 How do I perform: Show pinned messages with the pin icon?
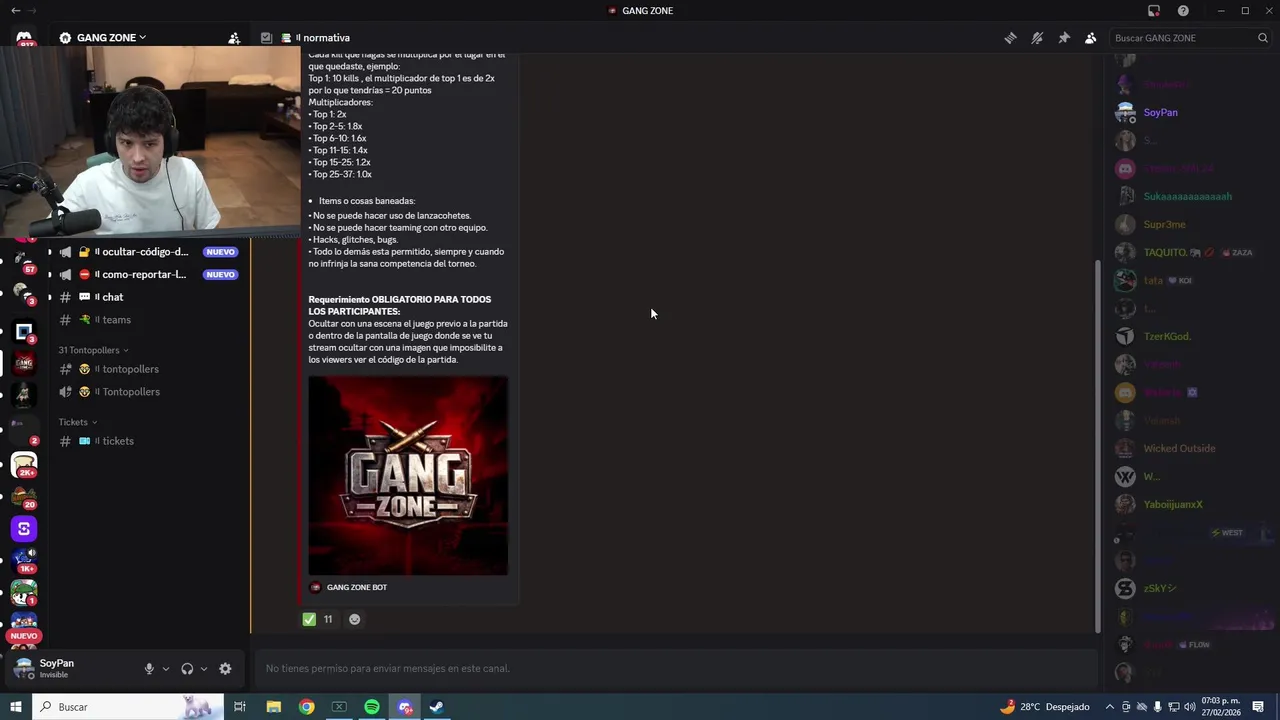1064,38
